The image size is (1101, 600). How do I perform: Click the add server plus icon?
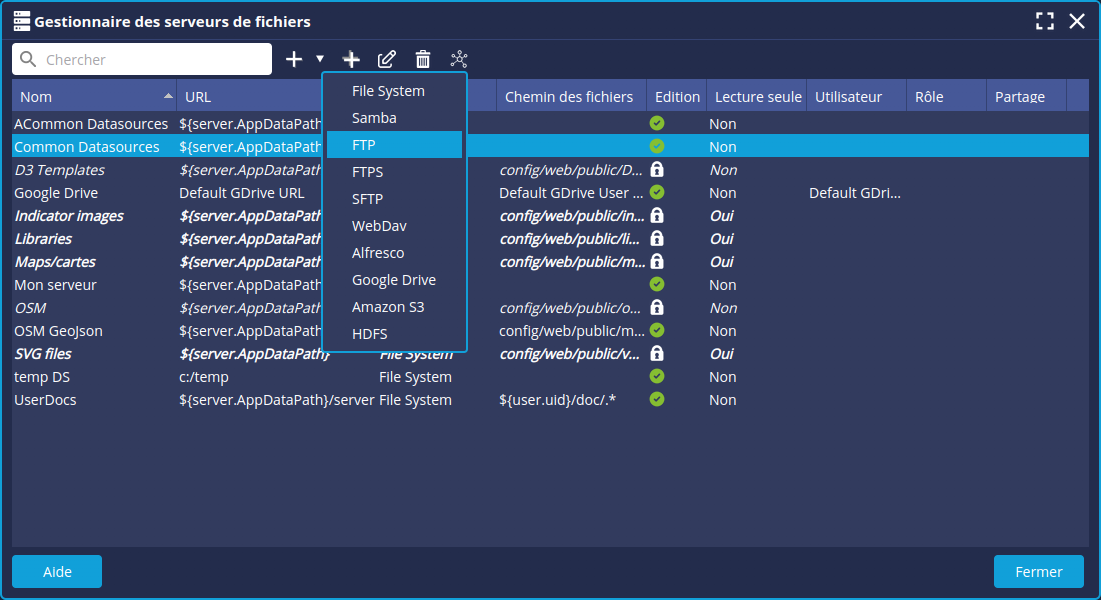[294, 60]
